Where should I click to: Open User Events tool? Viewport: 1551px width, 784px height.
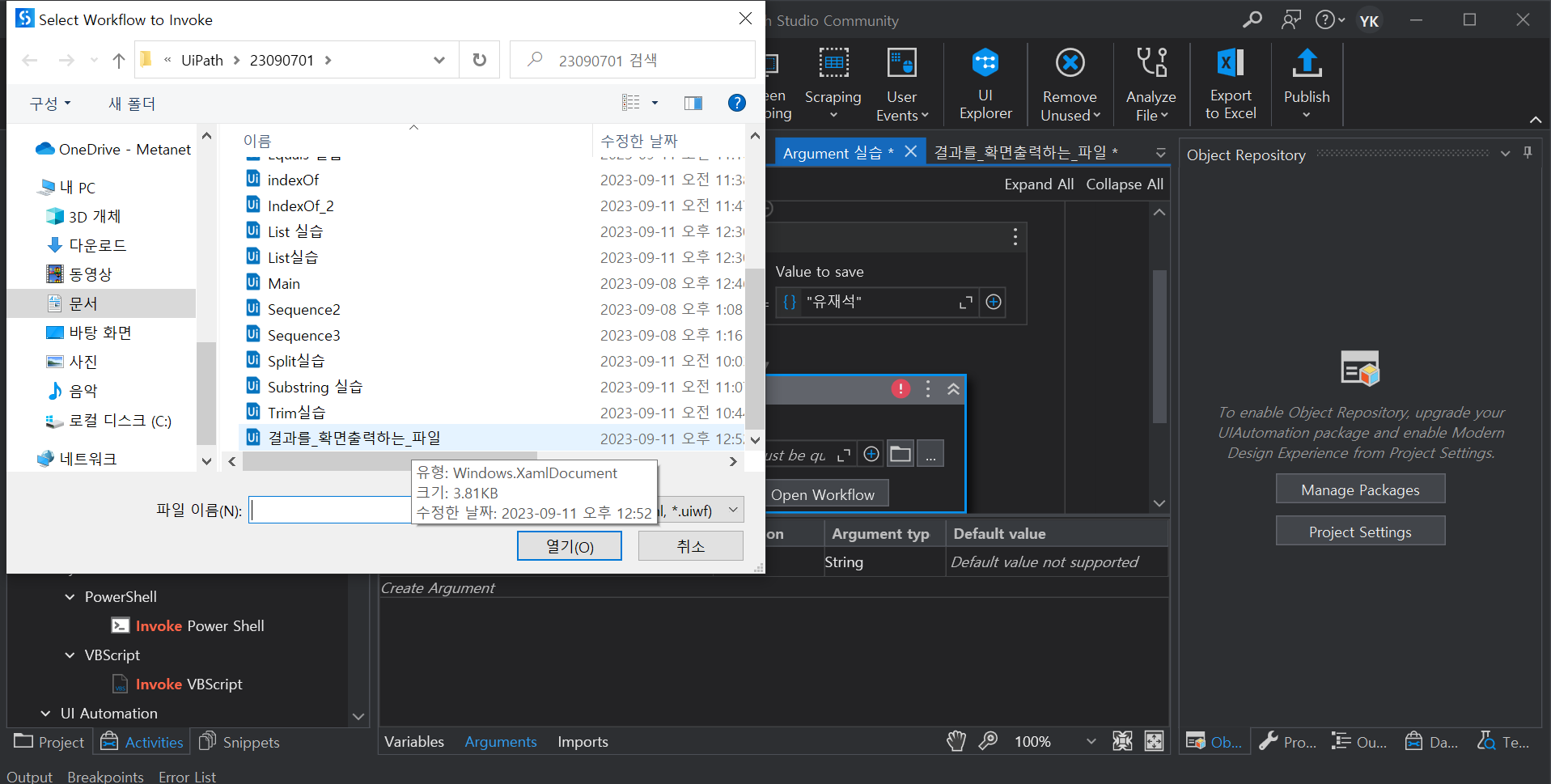pyautogui.click(x=901, y=83)
